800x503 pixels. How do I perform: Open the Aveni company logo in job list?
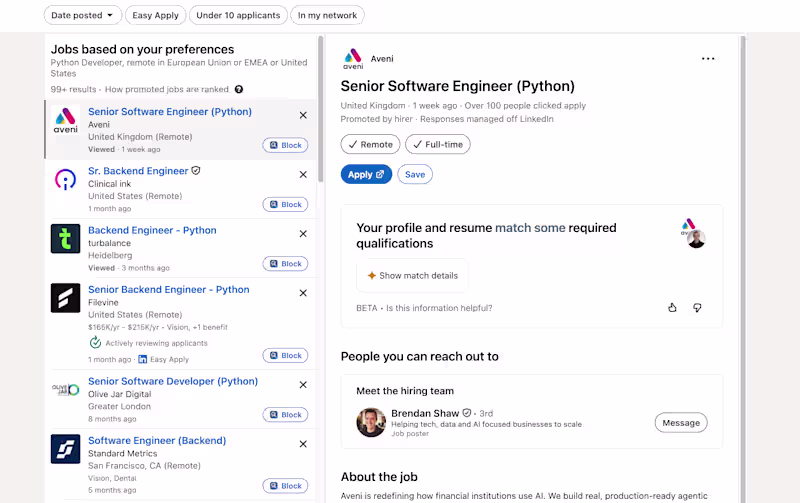pos(65,120)
